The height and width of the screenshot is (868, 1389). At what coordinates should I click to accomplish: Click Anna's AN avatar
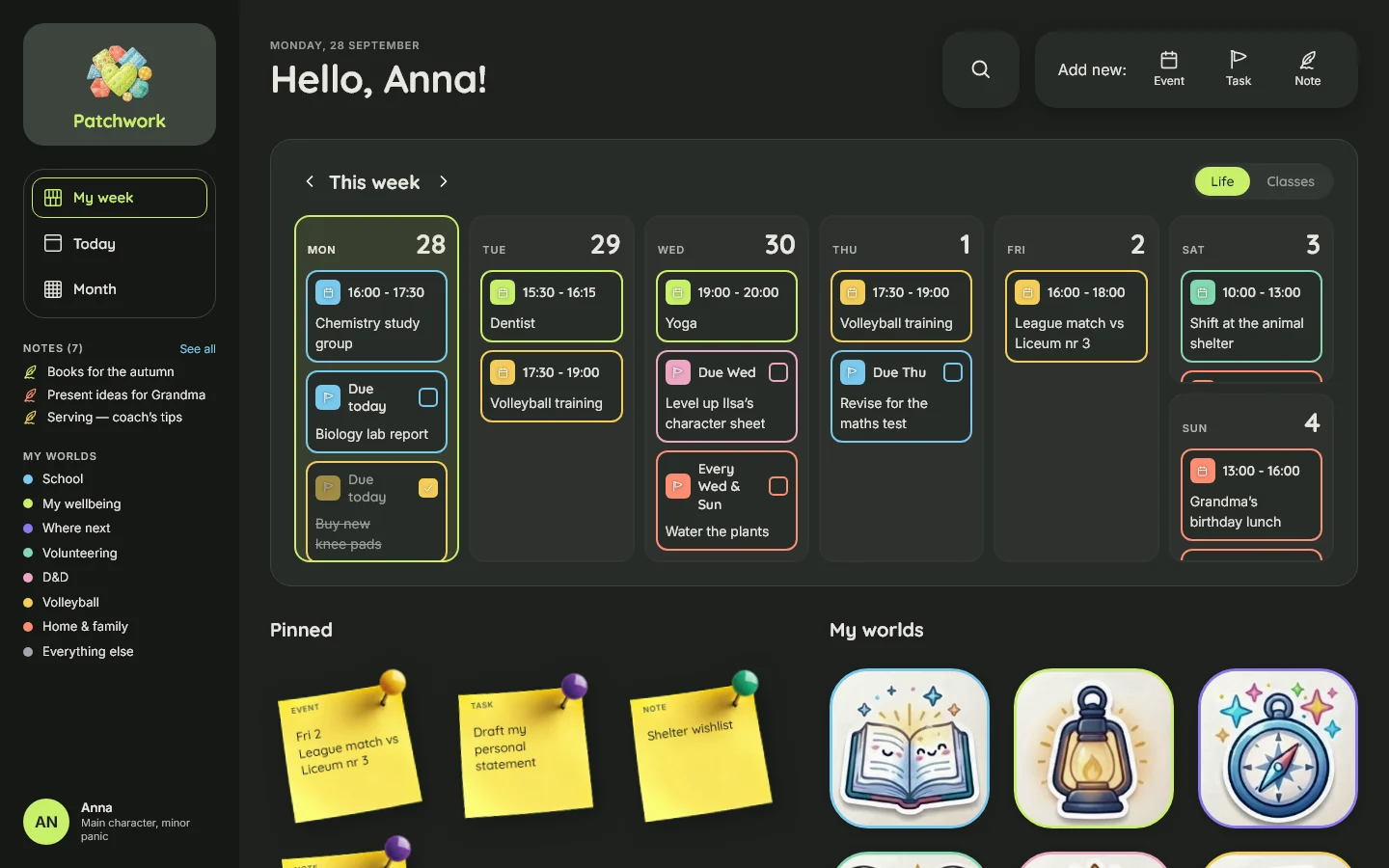[46, 822]
